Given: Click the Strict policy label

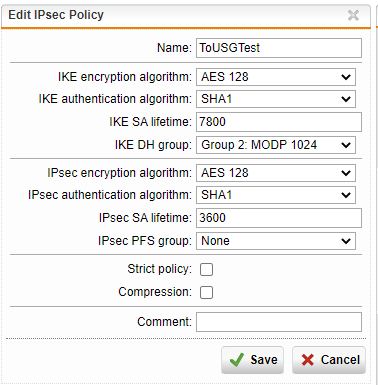Looking at the screenshot, I should point(160,269).
